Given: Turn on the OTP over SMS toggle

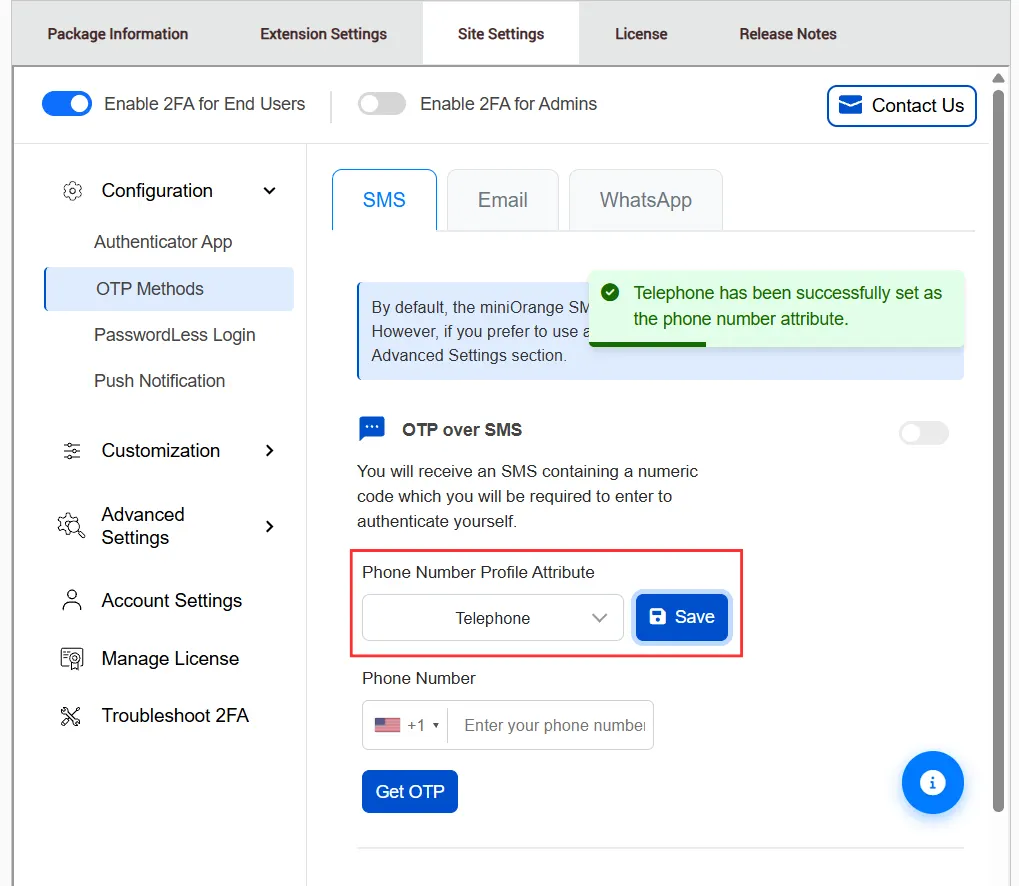Looking at the screenshot, I should pyautogui.click(x=922, y=432).
